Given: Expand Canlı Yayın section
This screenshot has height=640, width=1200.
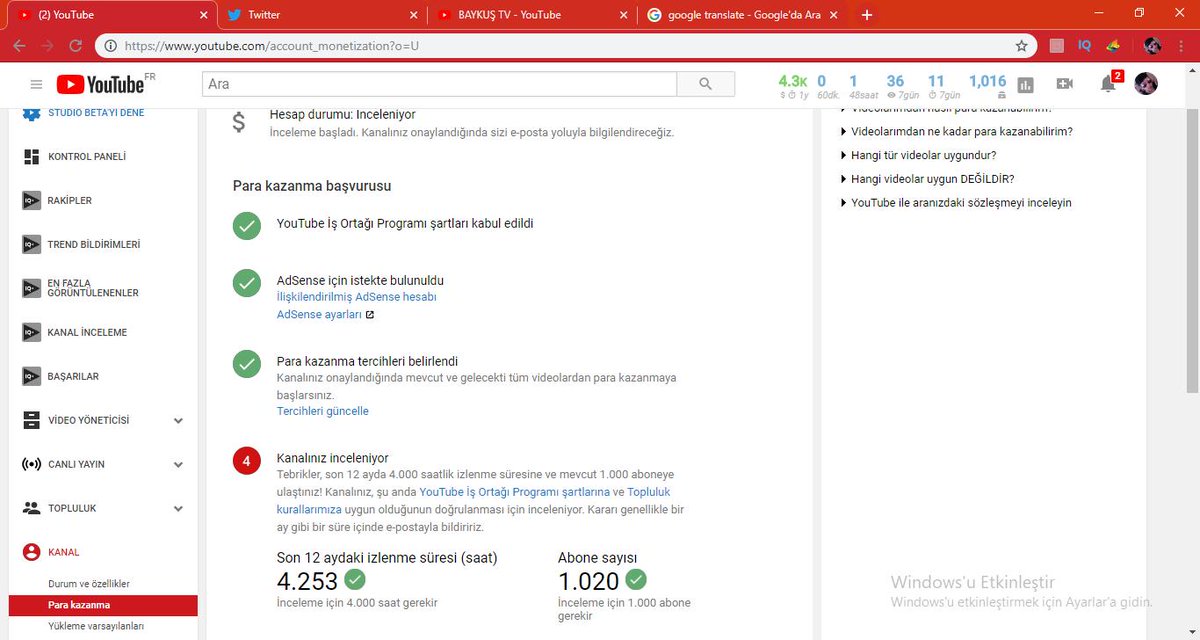Looking at the screenshot, I should (103, 465).
